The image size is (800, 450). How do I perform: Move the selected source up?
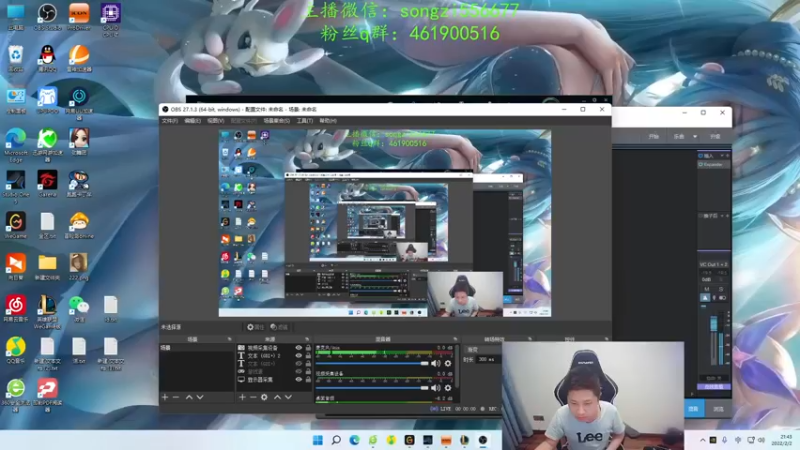click(278, 397)
